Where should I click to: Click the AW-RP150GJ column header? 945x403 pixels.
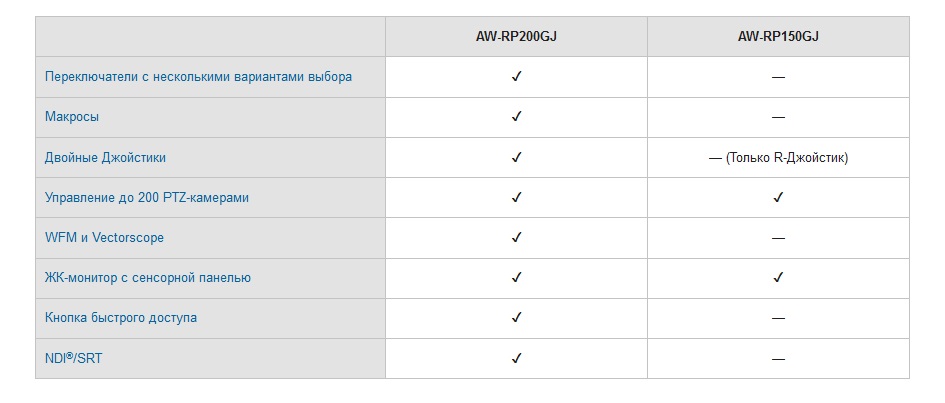pos(778,37)
